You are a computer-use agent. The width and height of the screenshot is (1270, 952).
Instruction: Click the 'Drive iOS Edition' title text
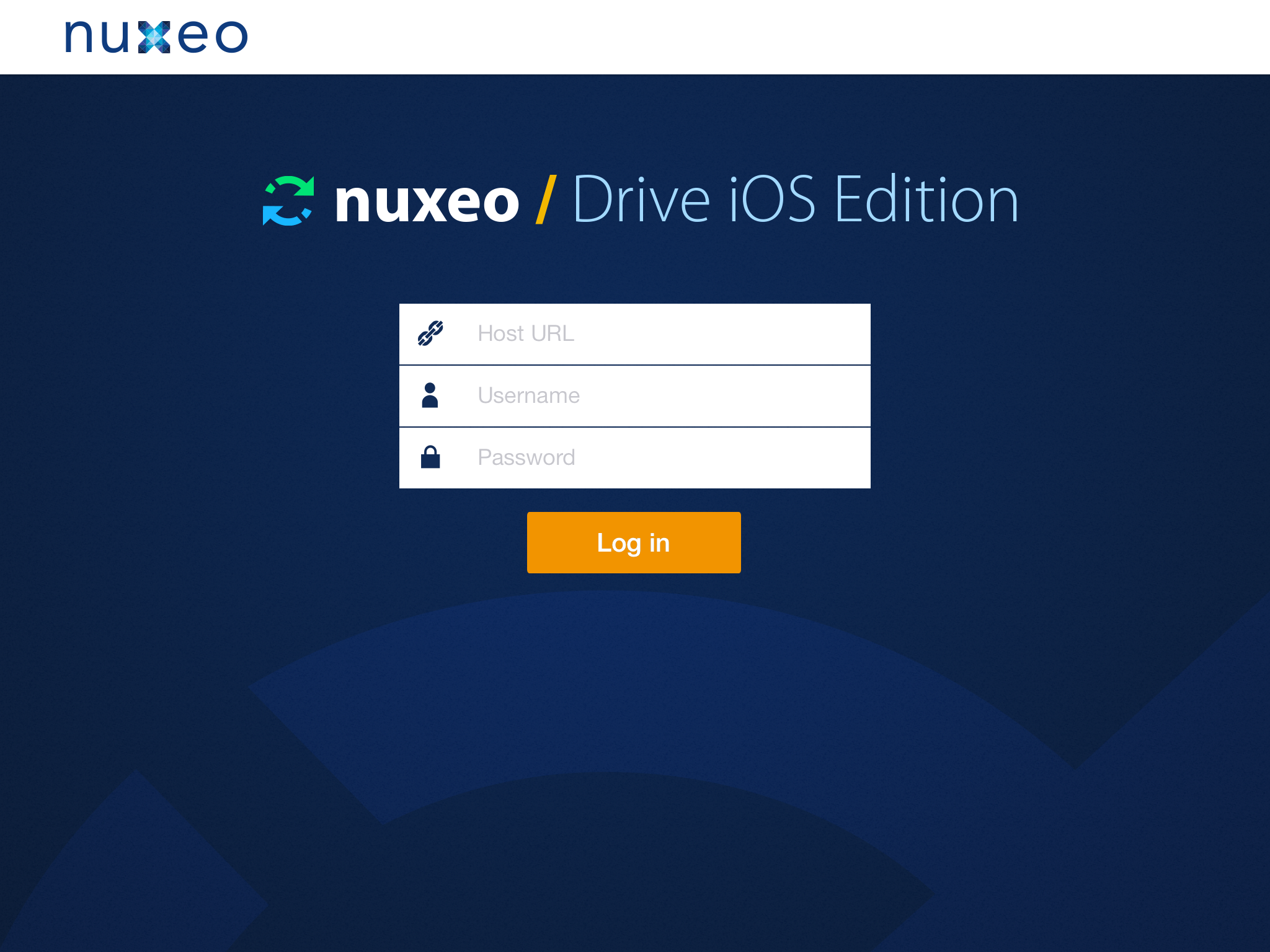(x=796, y=200)
